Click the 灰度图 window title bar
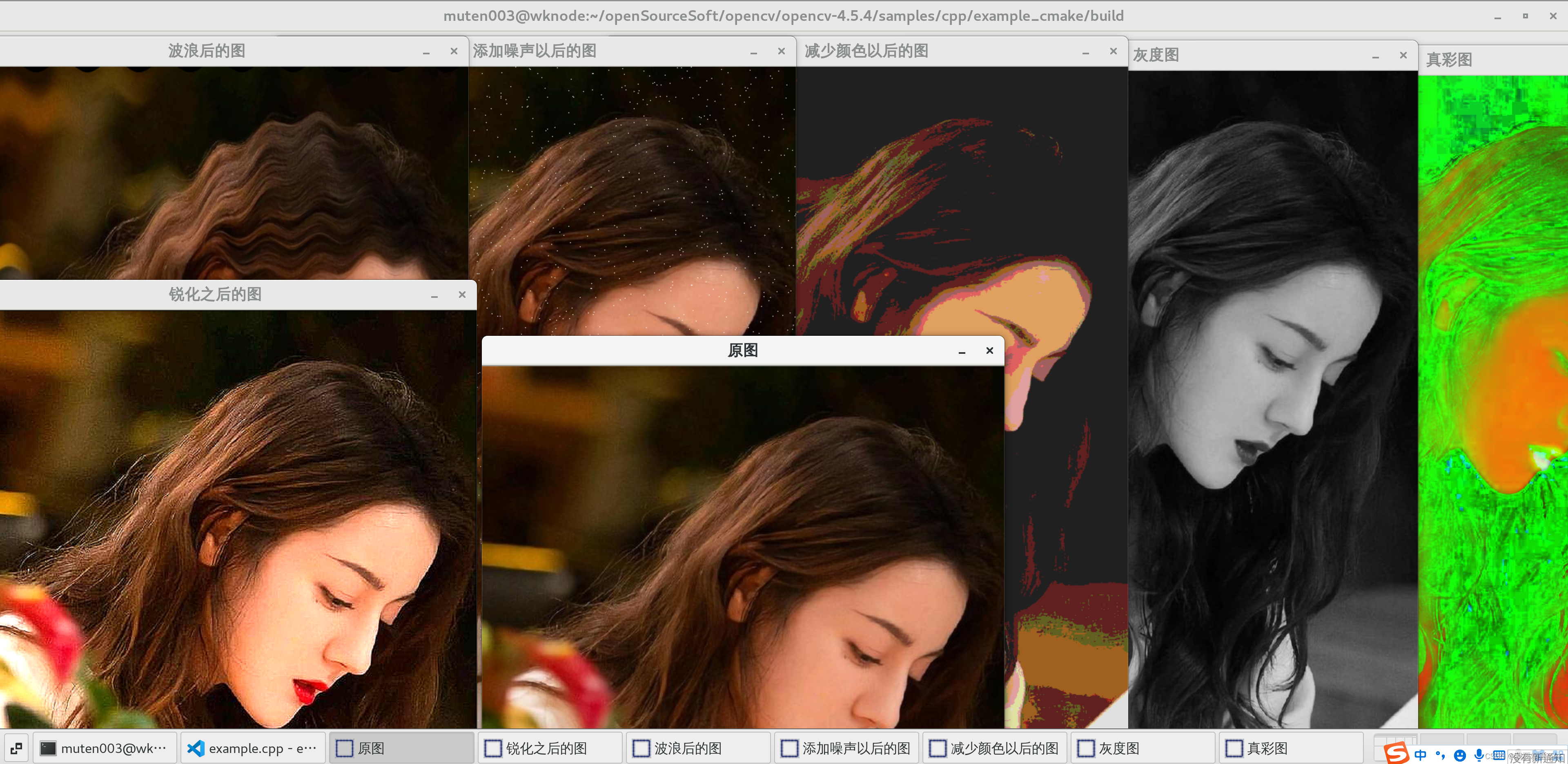This screenshot has width=1568, height=764. pos(1248,55)
